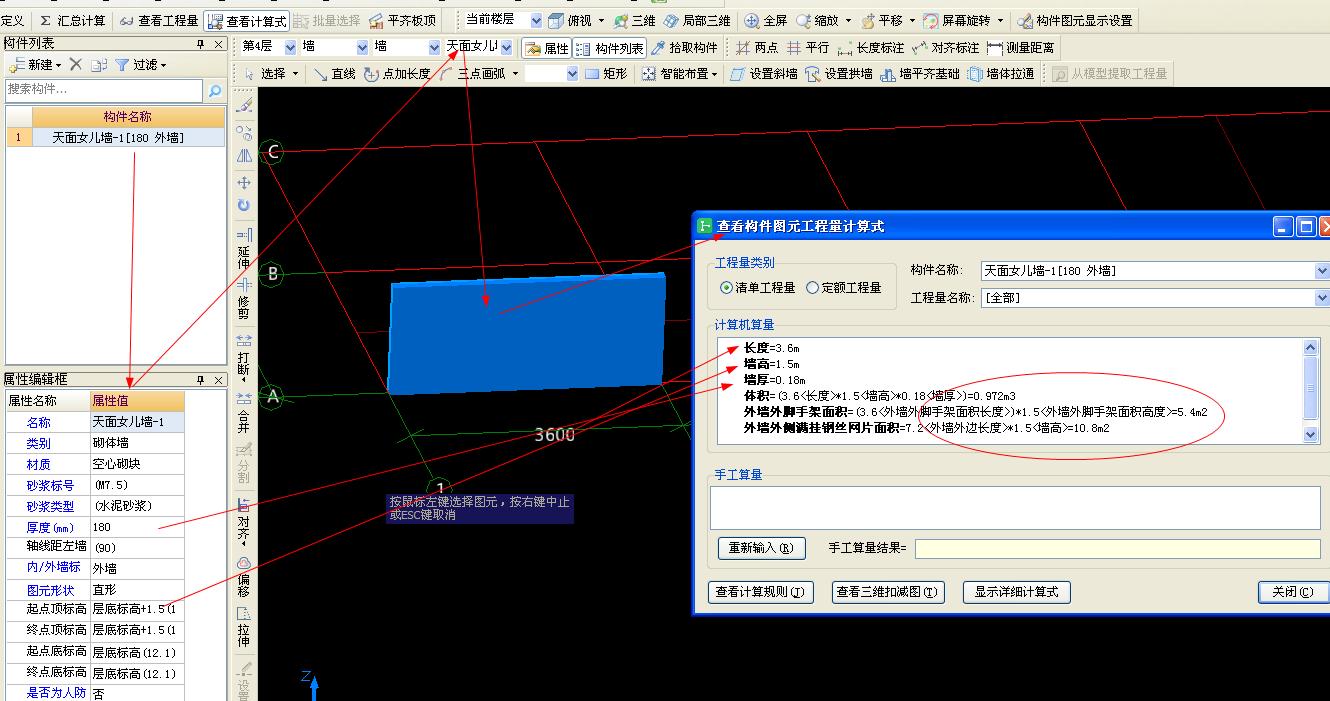Pin the 属性编辑框 panel

(x=201, y=380)
